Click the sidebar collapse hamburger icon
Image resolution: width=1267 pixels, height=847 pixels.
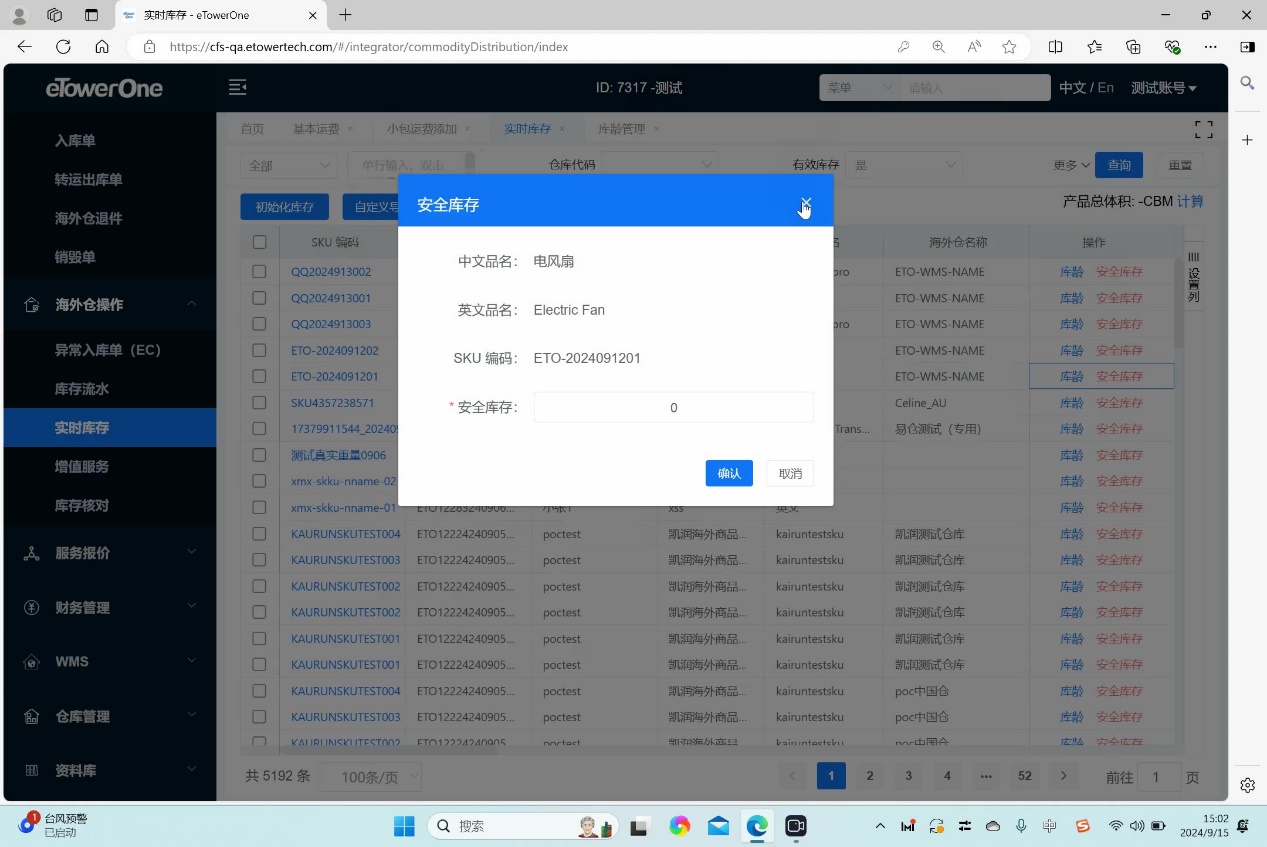coord(238,88)
